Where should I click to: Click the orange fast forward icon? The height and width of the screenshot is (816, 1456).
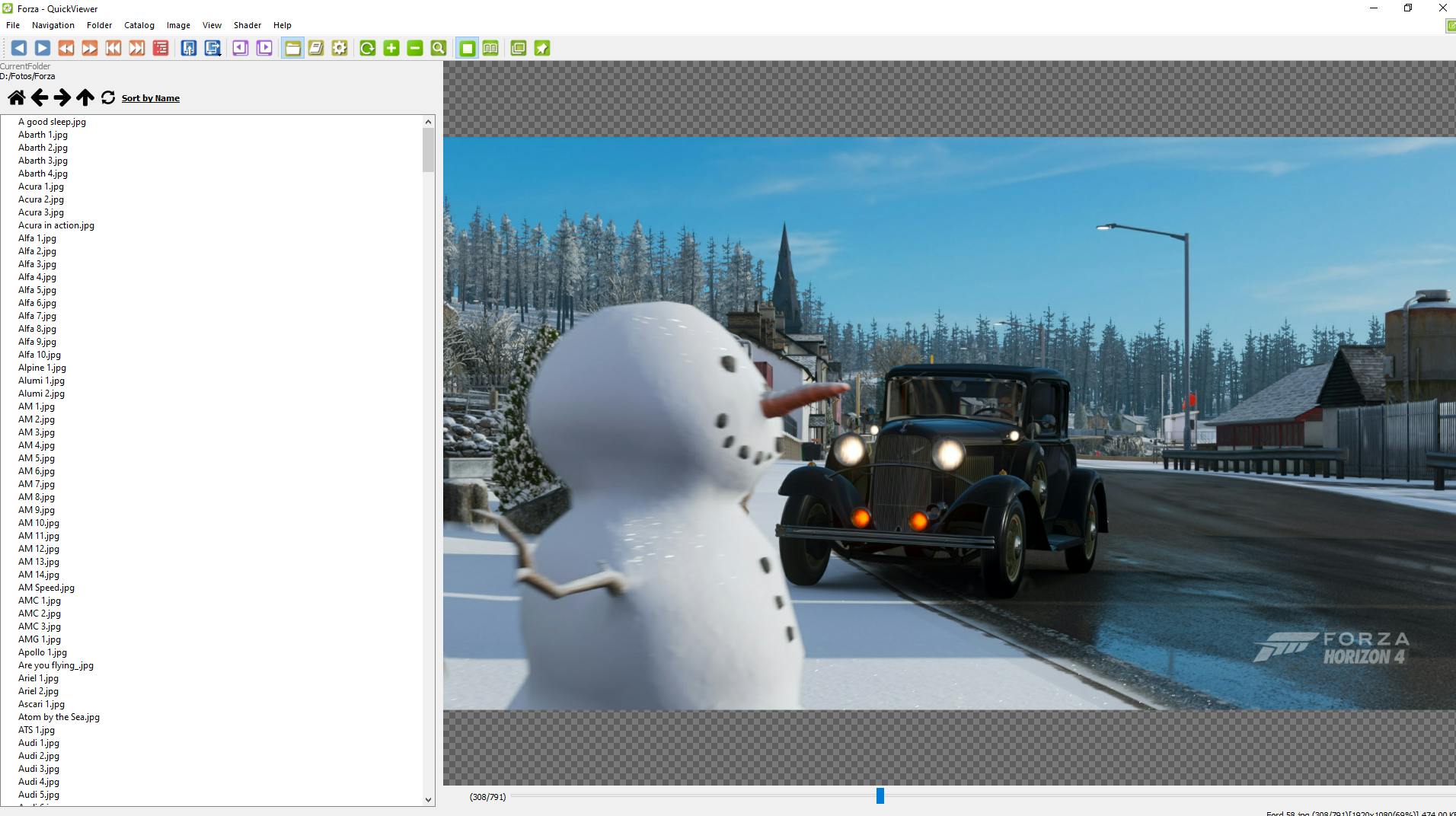coord(90,48)
